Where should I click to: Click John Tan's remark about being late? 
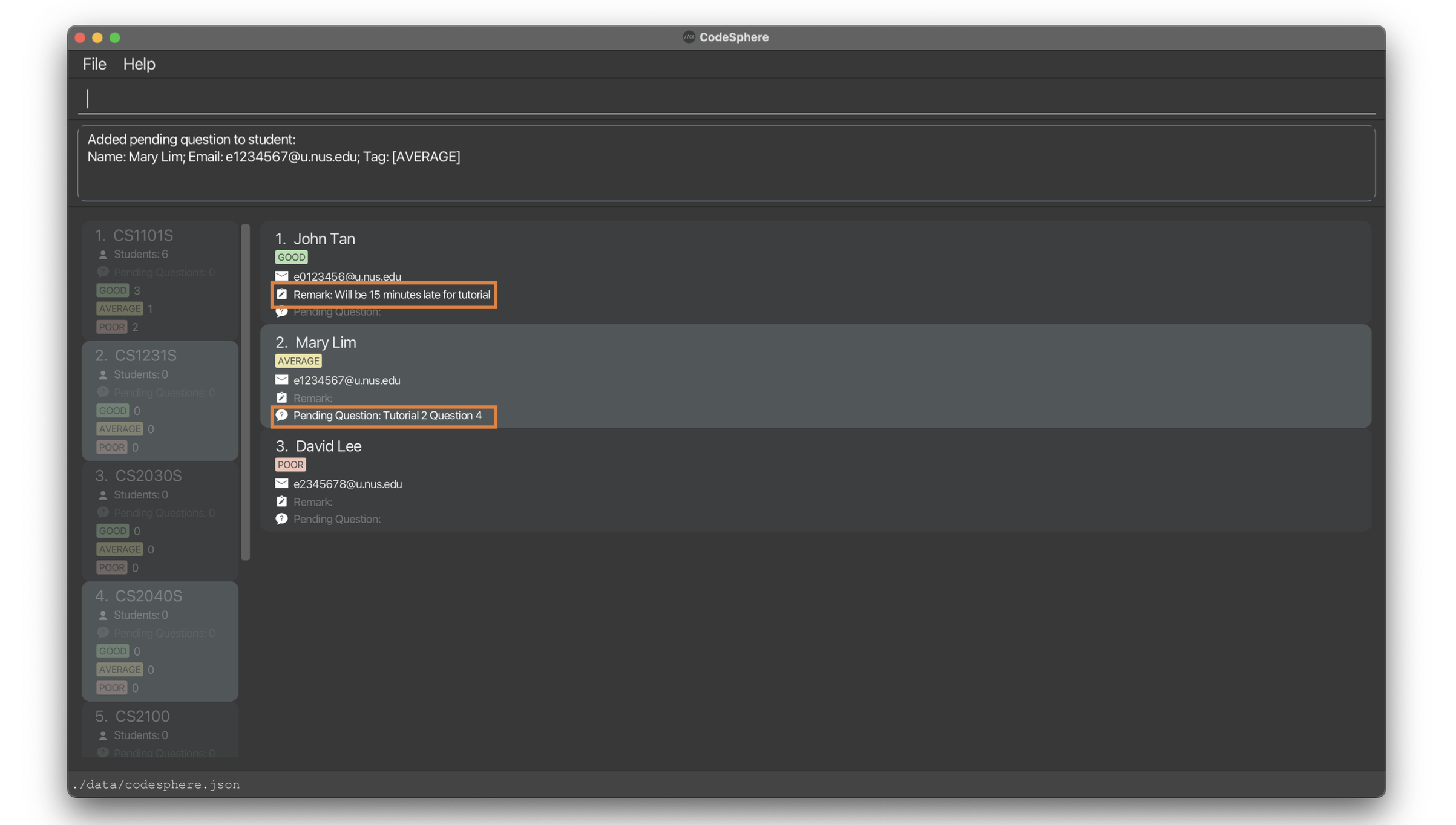[392, 295]
